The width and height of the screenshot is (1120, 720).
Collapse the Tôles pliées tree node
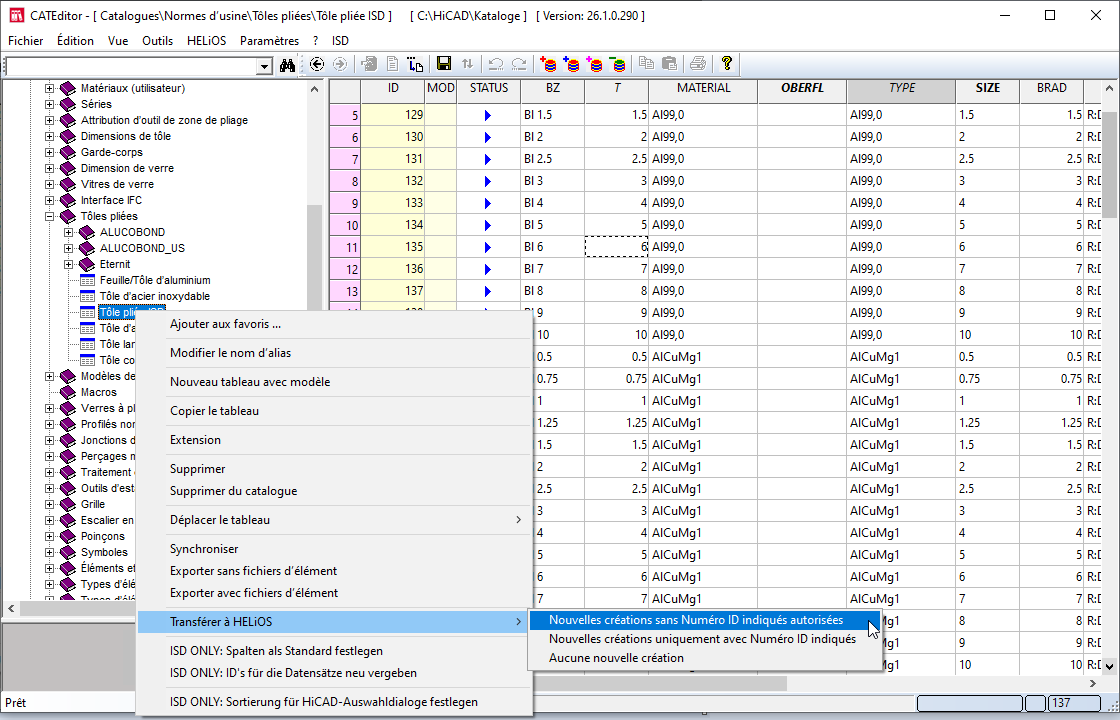coord(50,216)
